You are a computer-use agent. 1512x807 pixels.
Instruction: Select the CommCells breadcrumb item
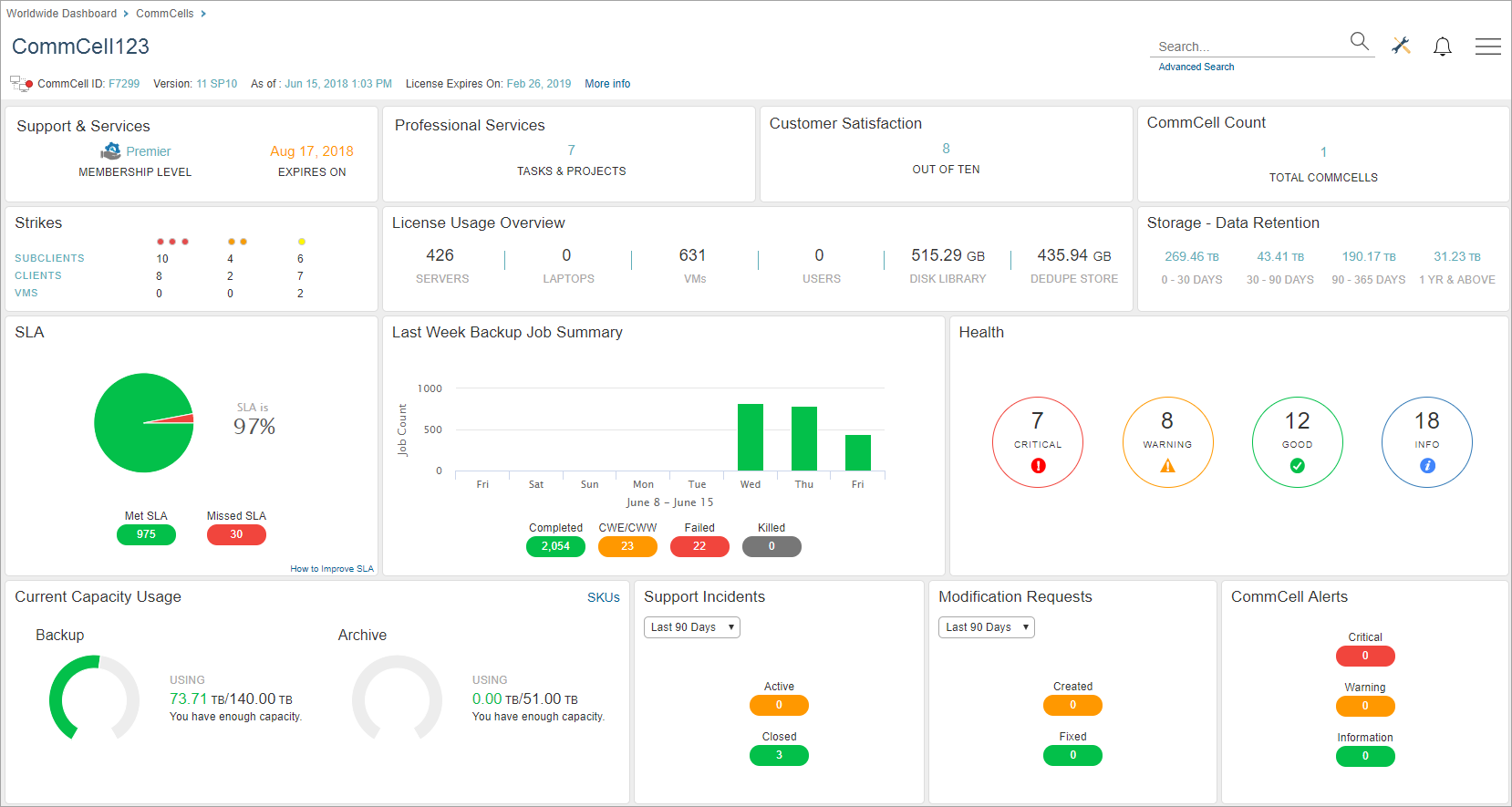click(164, 14)
